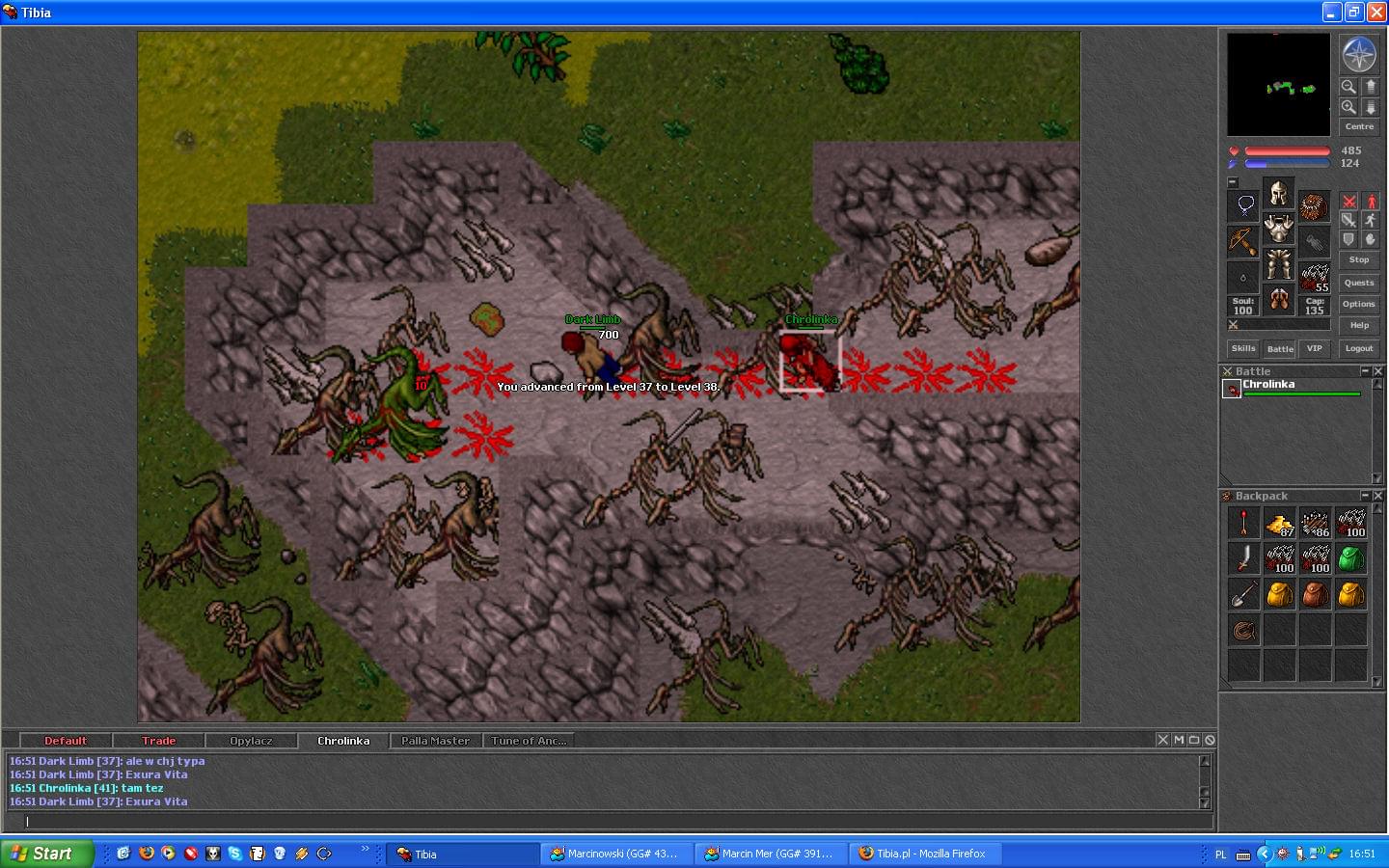Click the Stop button

1359,260
